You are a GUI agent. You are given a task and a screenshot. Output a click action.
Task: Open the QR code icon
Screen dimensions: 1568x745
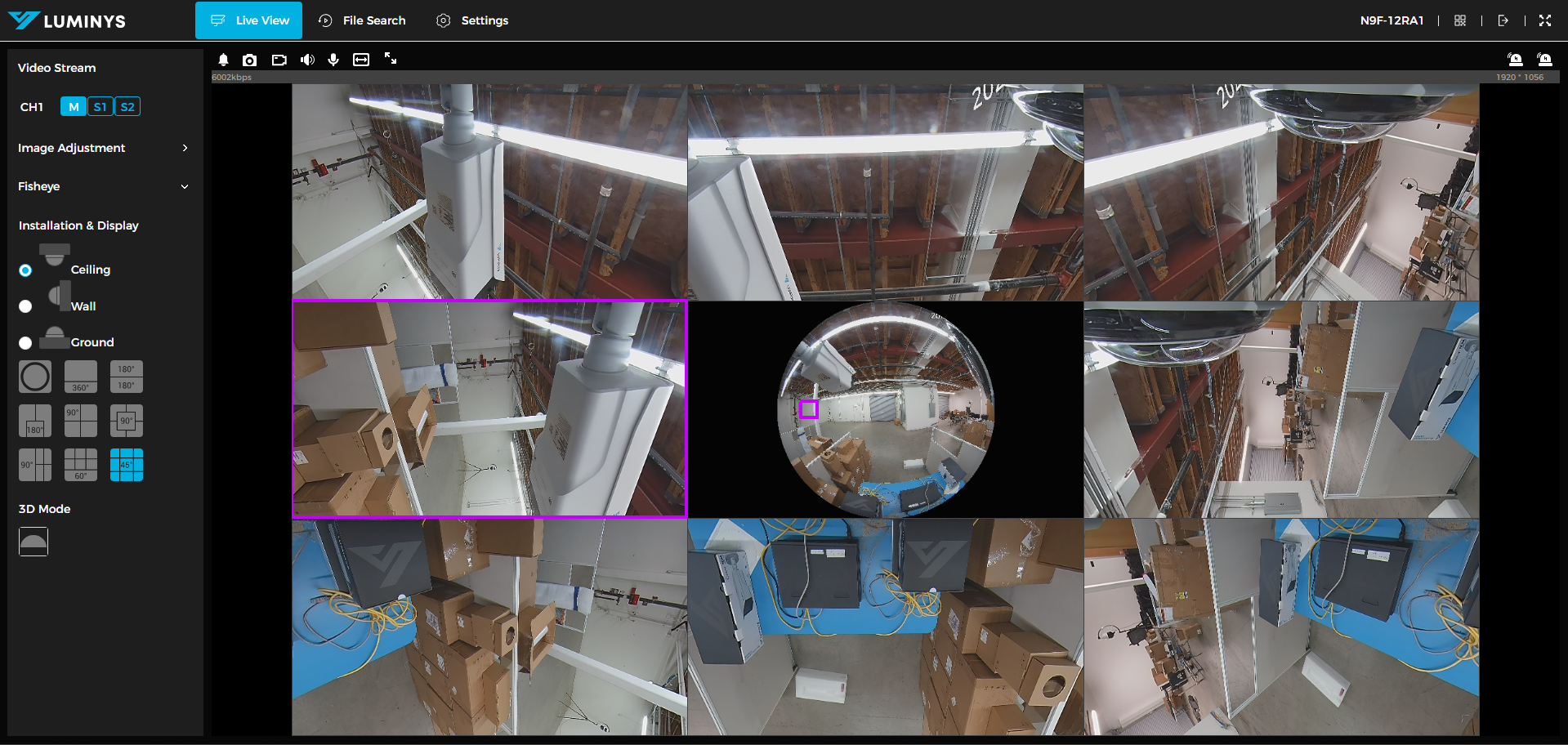tap(1460, 20)
